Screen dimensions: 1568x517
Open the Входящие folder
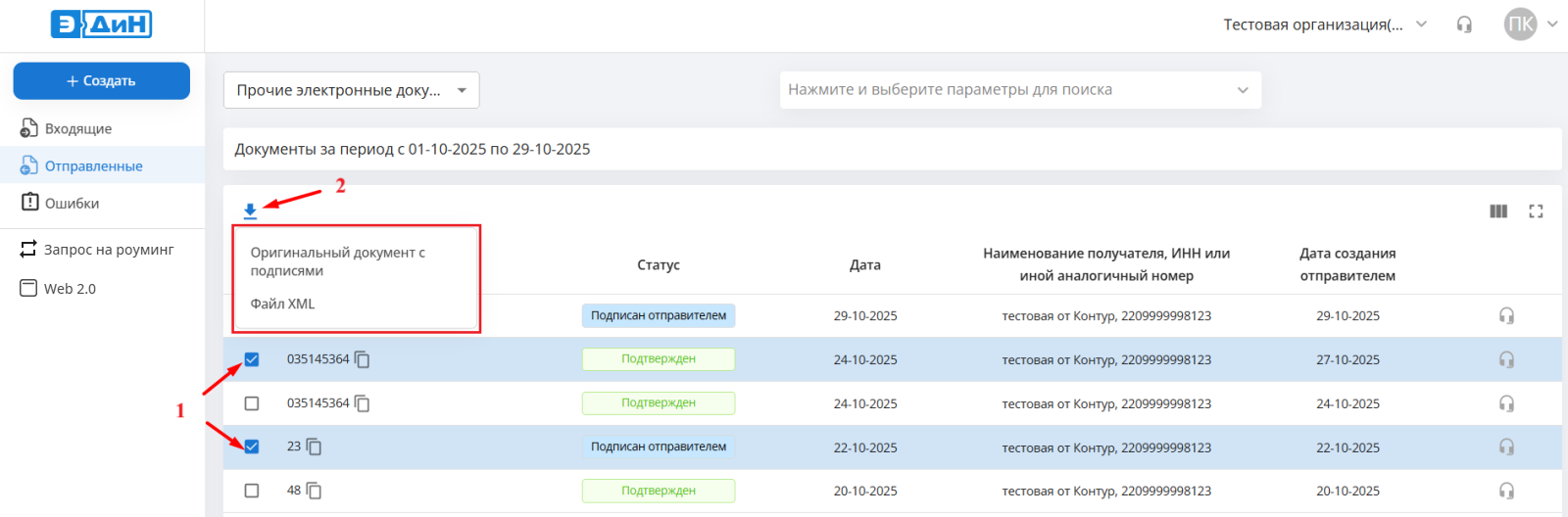(x=78, y=128)
